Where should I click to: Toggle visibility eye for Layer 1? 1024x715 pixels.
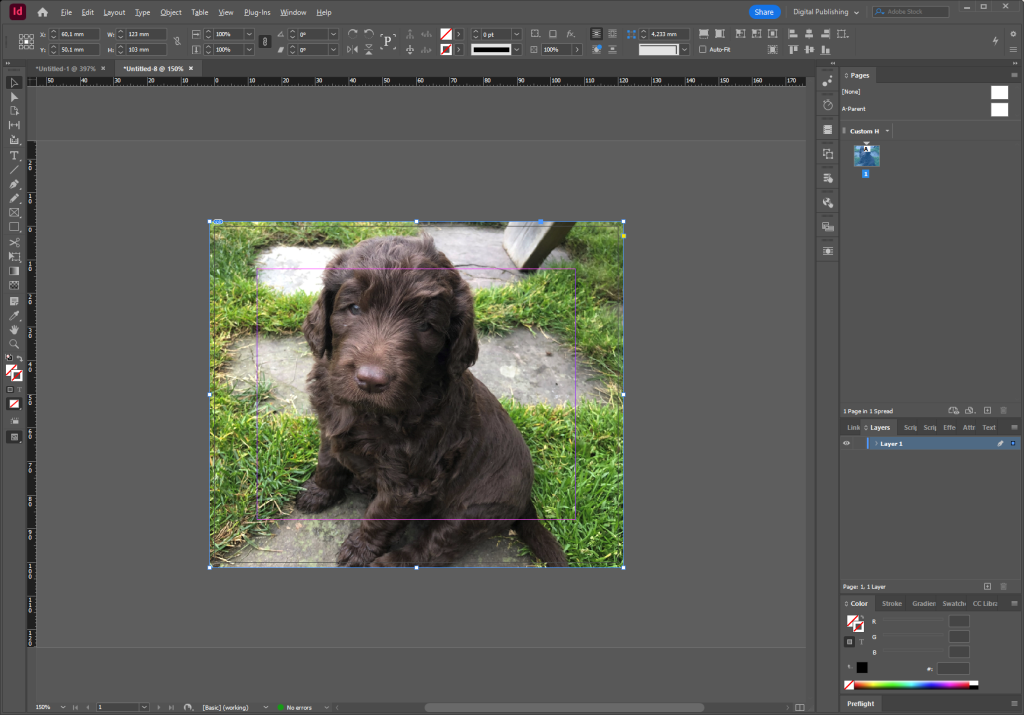point(846,443)
